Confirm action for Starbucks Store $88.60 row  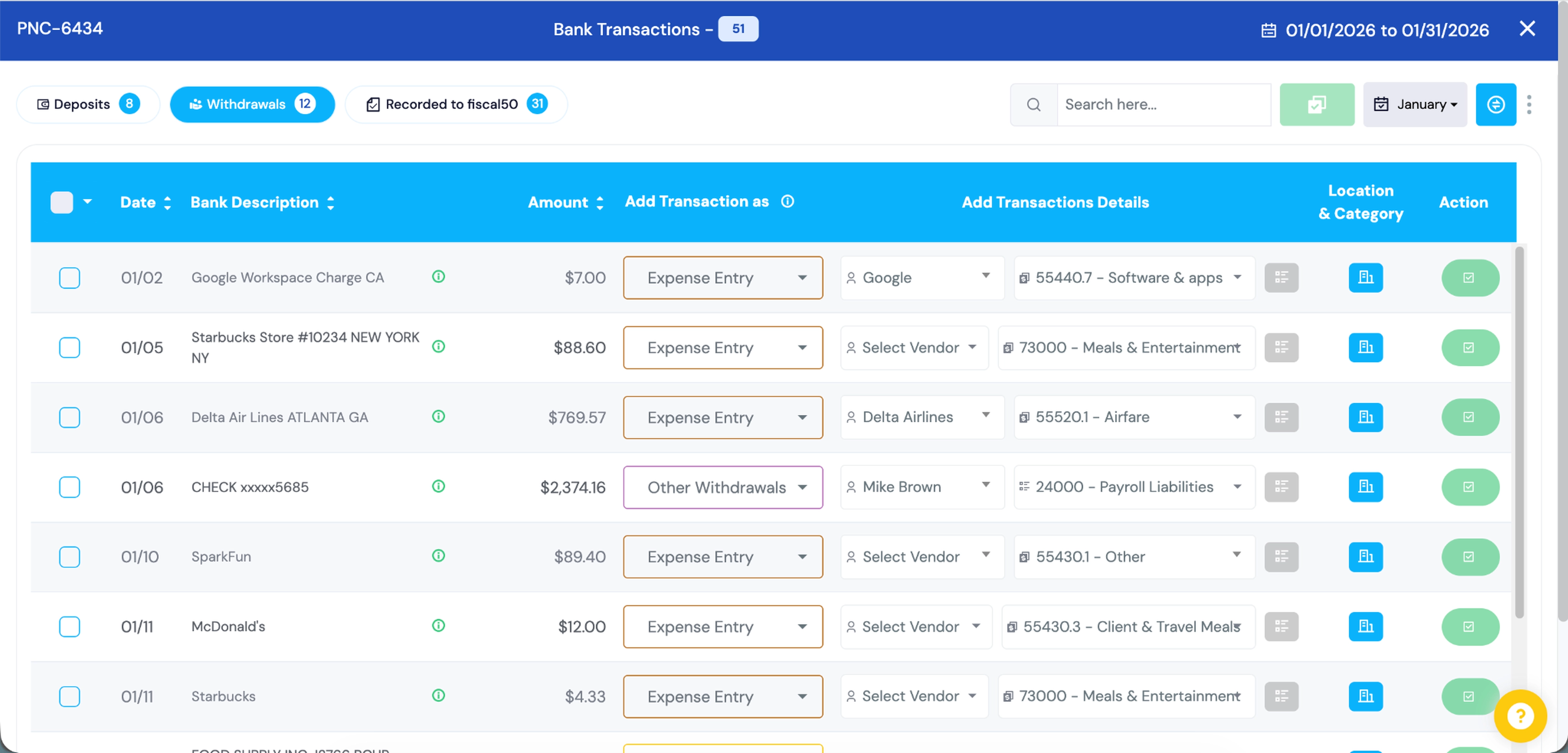click(x=1470, y=348)
